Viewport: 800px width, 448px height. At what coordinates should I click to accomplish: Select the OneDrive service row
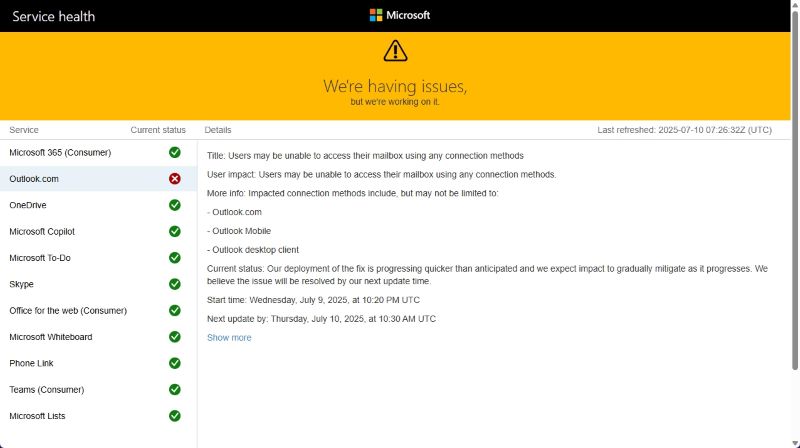pos(98,205)
